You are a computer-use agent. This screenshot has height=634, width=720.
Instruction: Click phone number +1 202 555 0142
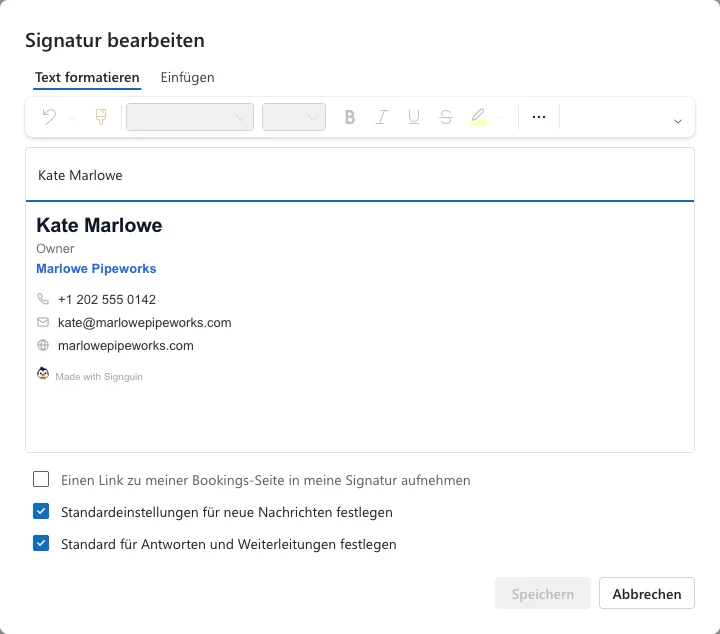[107, 299]
